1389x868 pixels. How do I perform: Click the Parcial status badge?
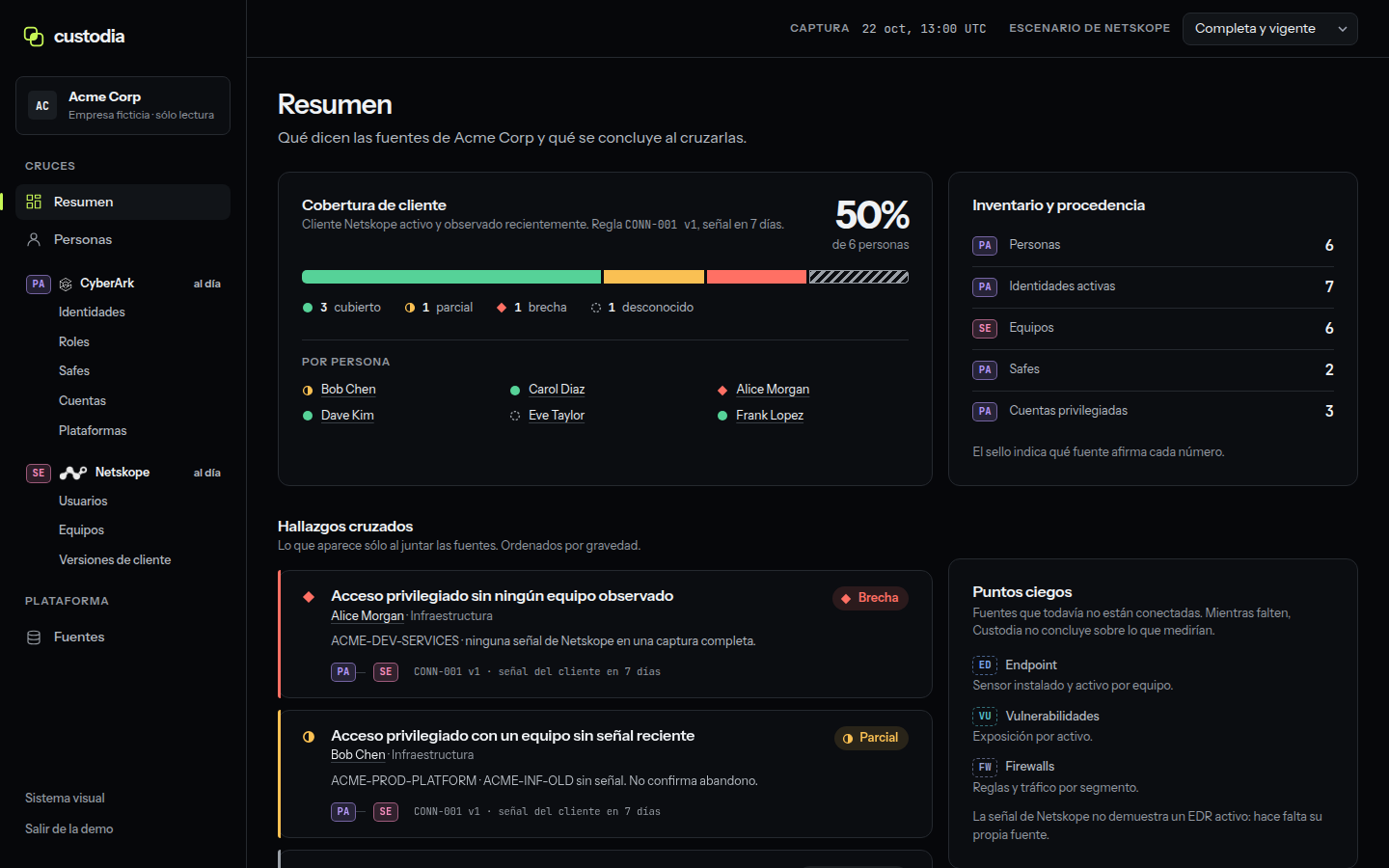click(871, 738)
